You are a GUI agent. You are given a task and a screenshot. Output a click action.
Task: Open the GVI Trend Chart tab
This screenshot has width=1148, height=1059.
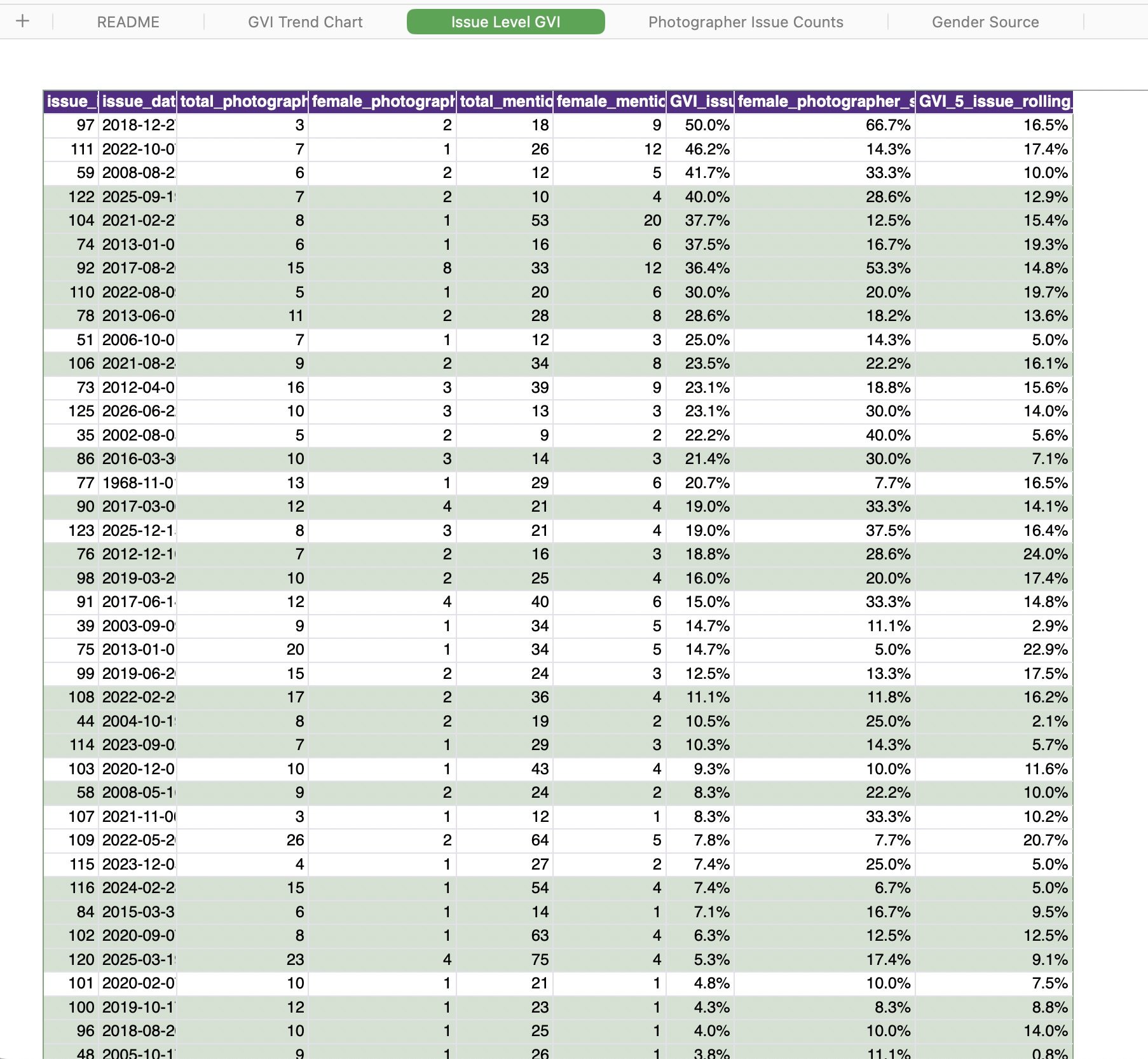coord(305,22)
